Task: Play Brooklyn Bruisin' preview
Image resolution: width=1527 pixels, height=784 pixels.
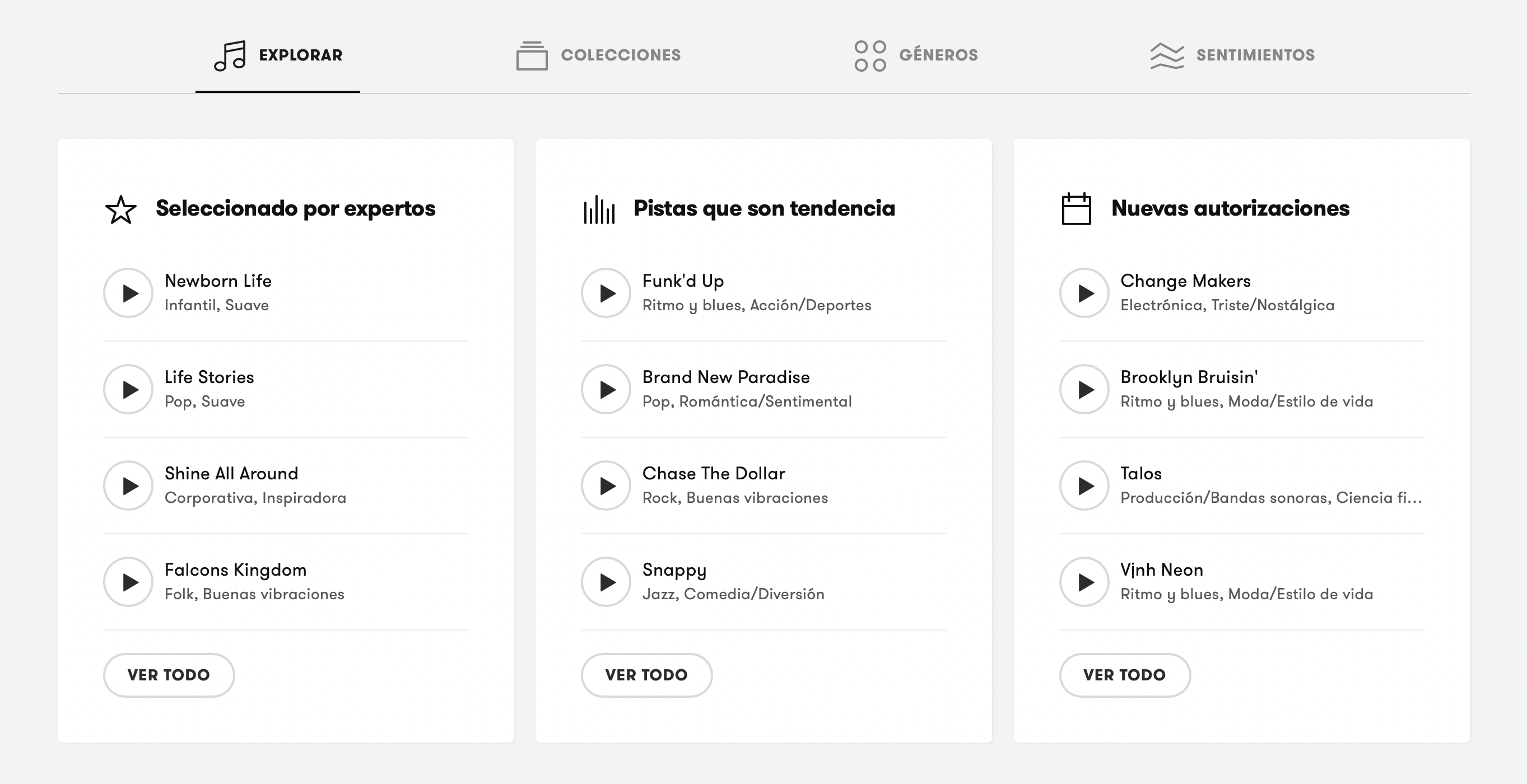Action: click(1085, 389)
